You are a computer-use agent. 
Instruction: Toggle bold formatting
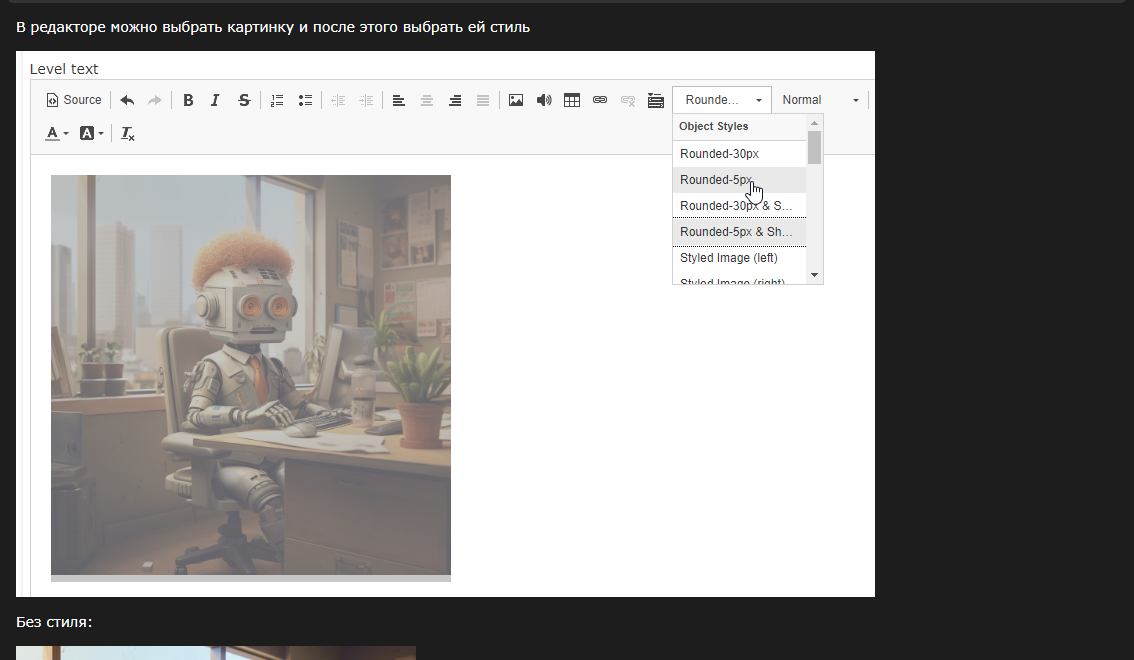click(188, 100)
